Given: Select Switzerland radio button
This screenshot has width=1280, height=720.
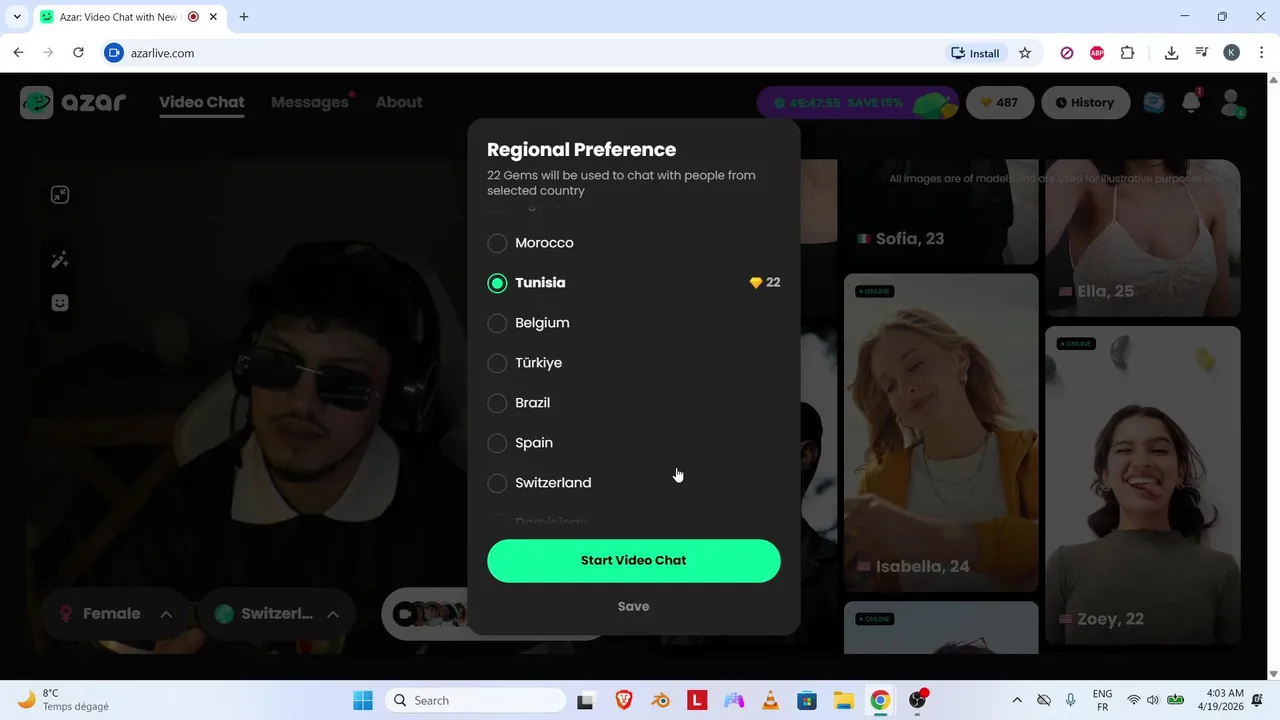Looking at the screenshot, I should click(497, 483).
